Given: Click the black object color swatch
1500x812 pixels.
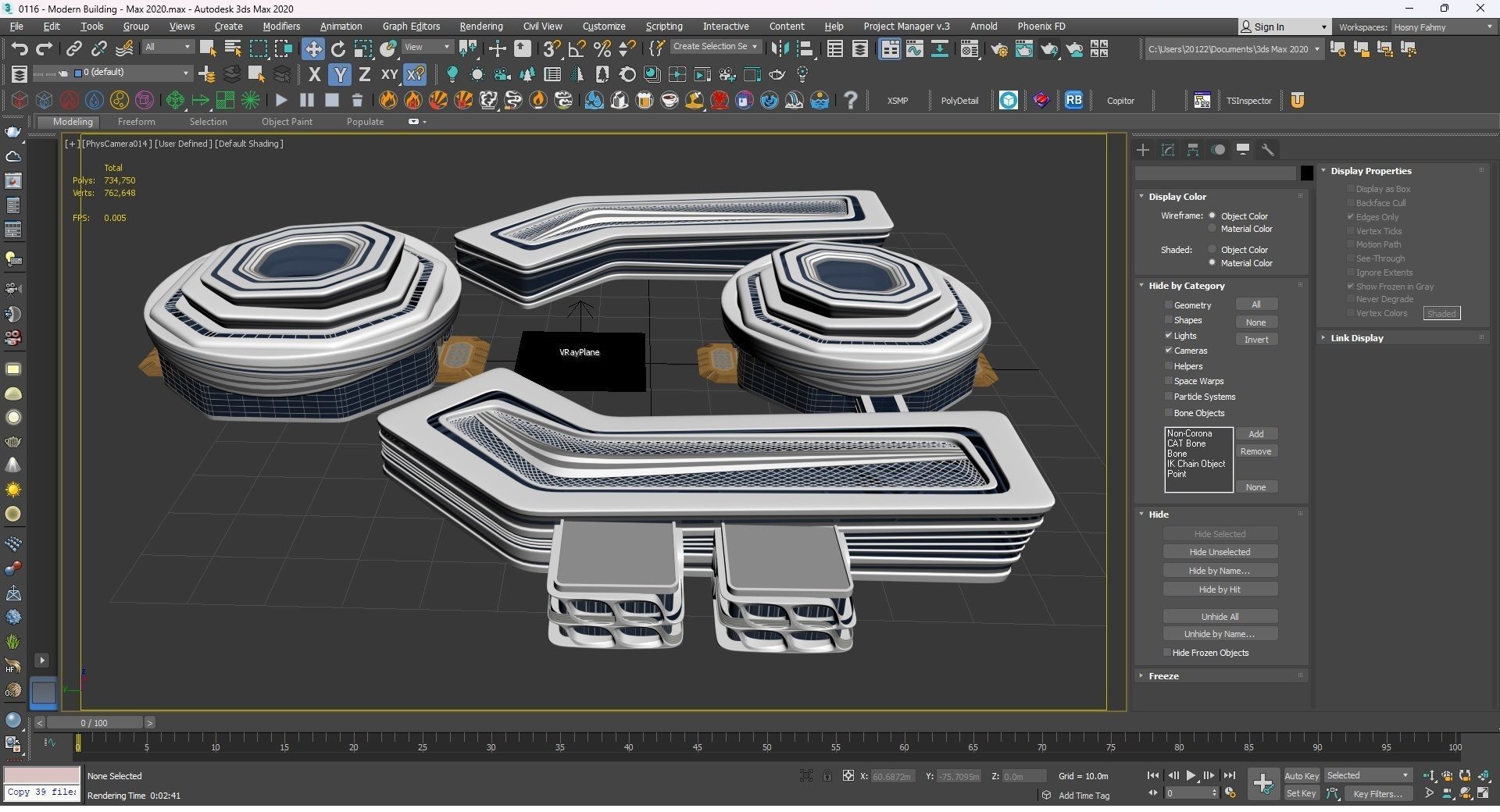Looking at the screenshot, I should (x=1306, y=173).
